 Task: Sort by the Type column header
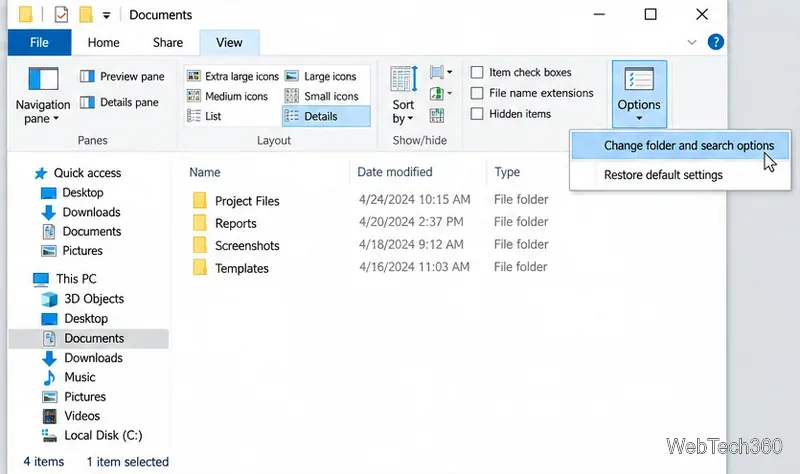click(x=507, y=172)
